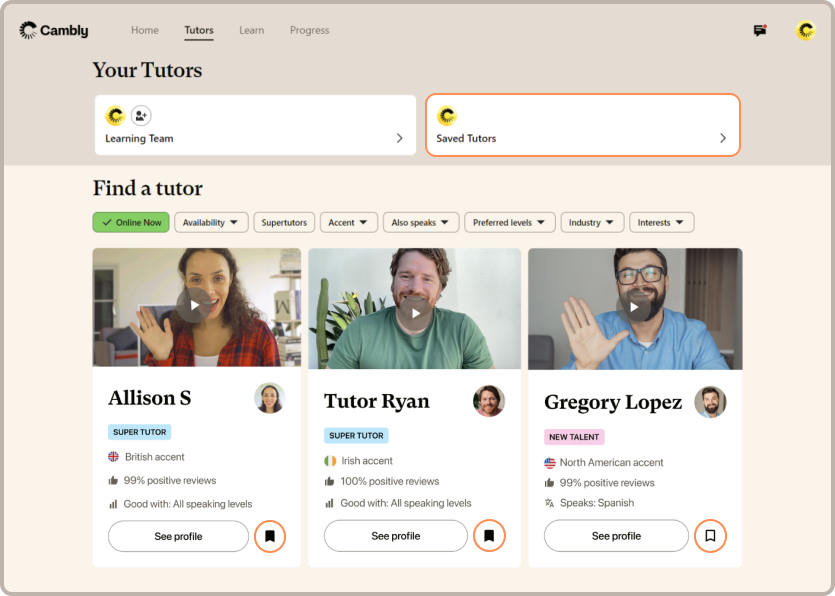Play Tutor Ryan's intro video
The height and width of the screenshot is (596, 835).
point(414,313)
